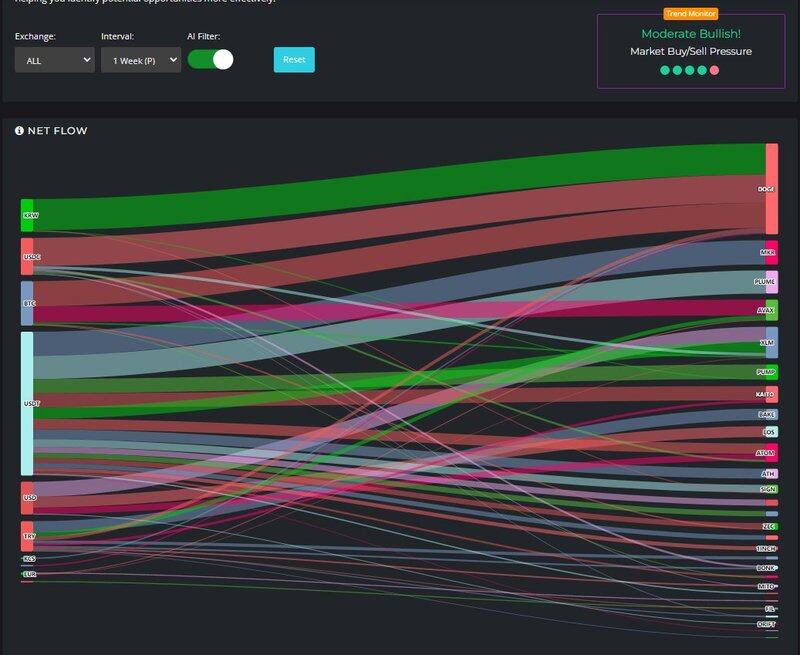Select the AVAX destination node
800x655 pixels.
coord(772,310)
